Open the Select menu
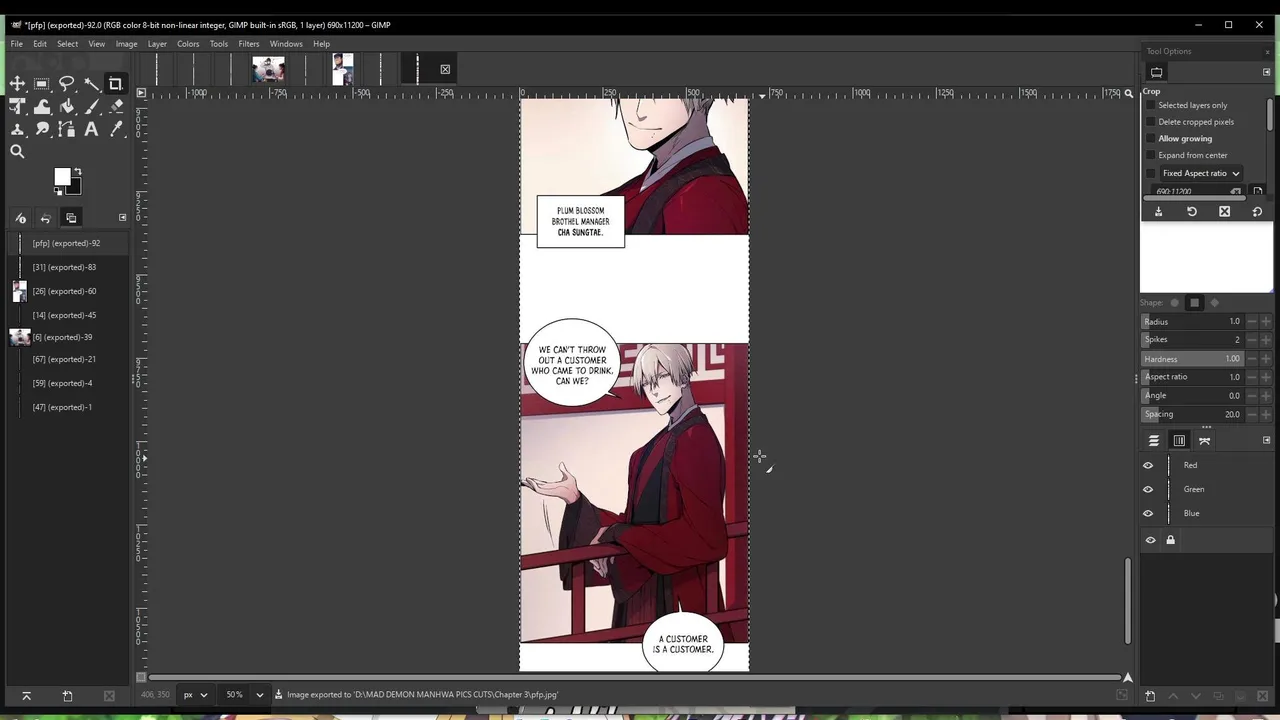Screen dimensions: 1280x720 click(67, 44)
